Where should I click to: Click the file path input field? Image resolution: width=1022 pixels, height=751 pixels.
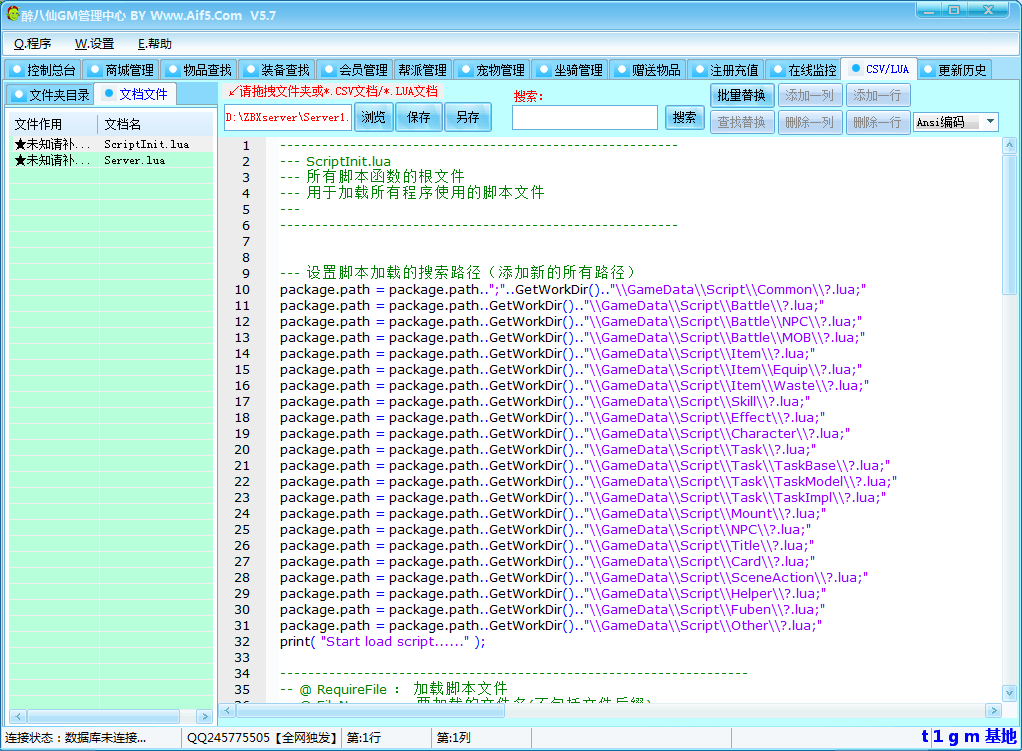coord(288,118)
